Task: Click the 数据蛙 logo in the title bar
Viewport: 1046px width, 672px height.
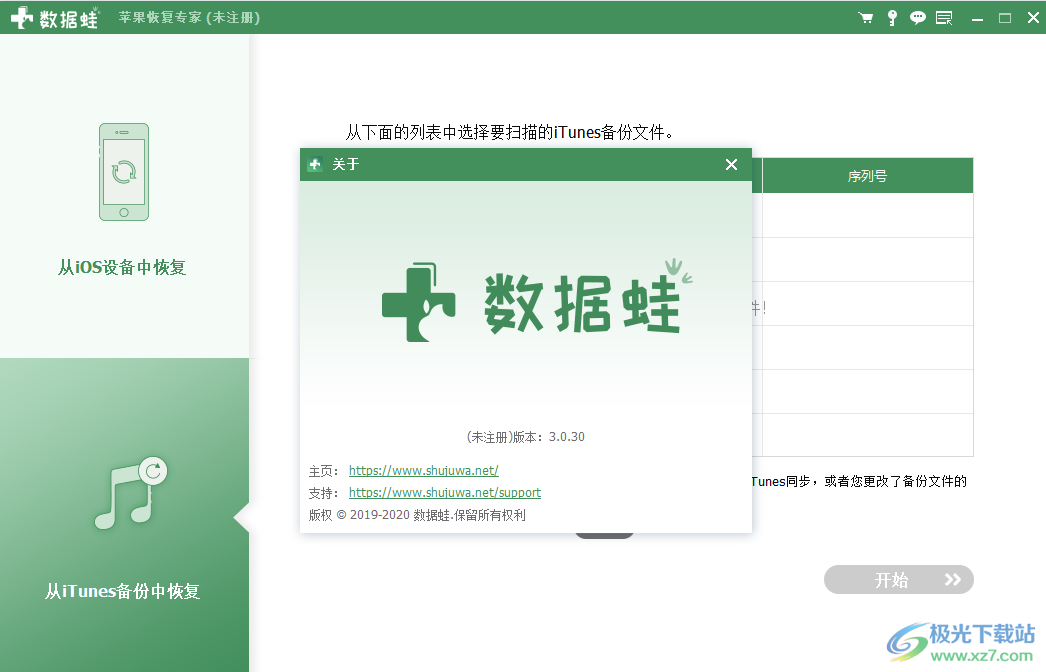Action: (x=55, y=17)
